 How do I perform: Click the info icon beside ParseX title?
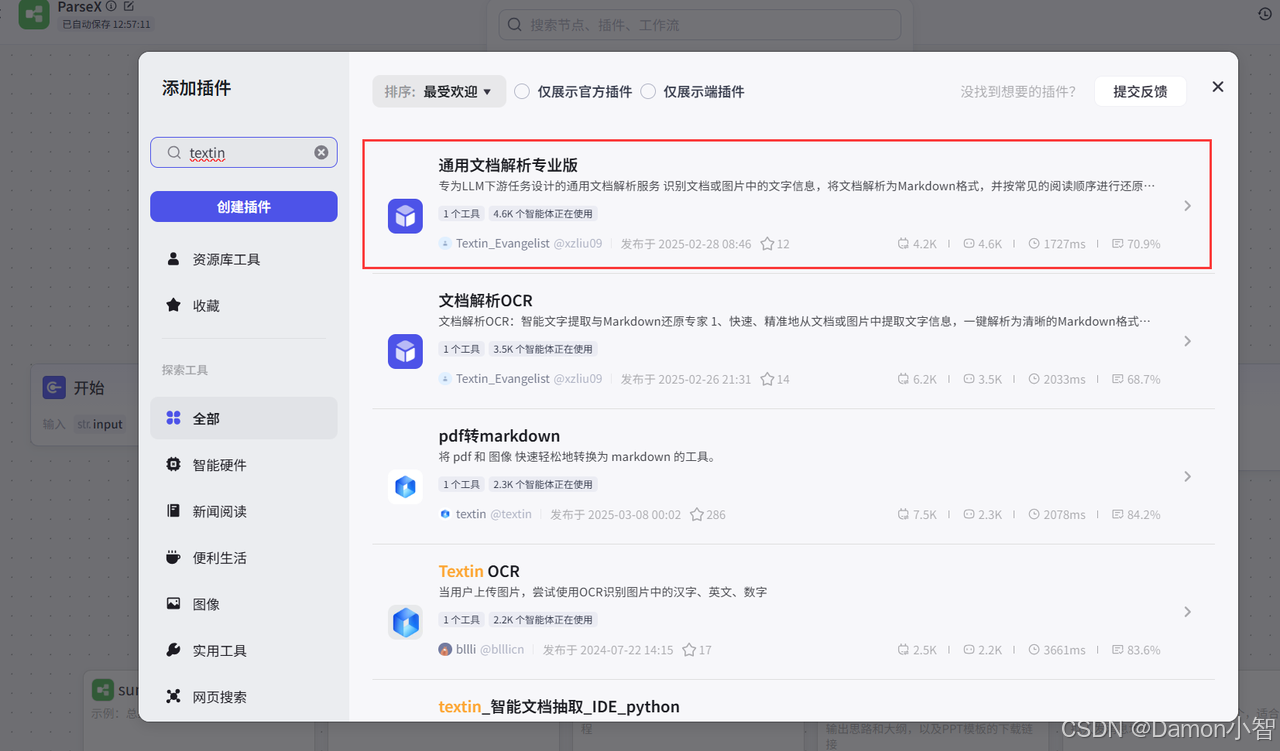[x=111, y=6]
